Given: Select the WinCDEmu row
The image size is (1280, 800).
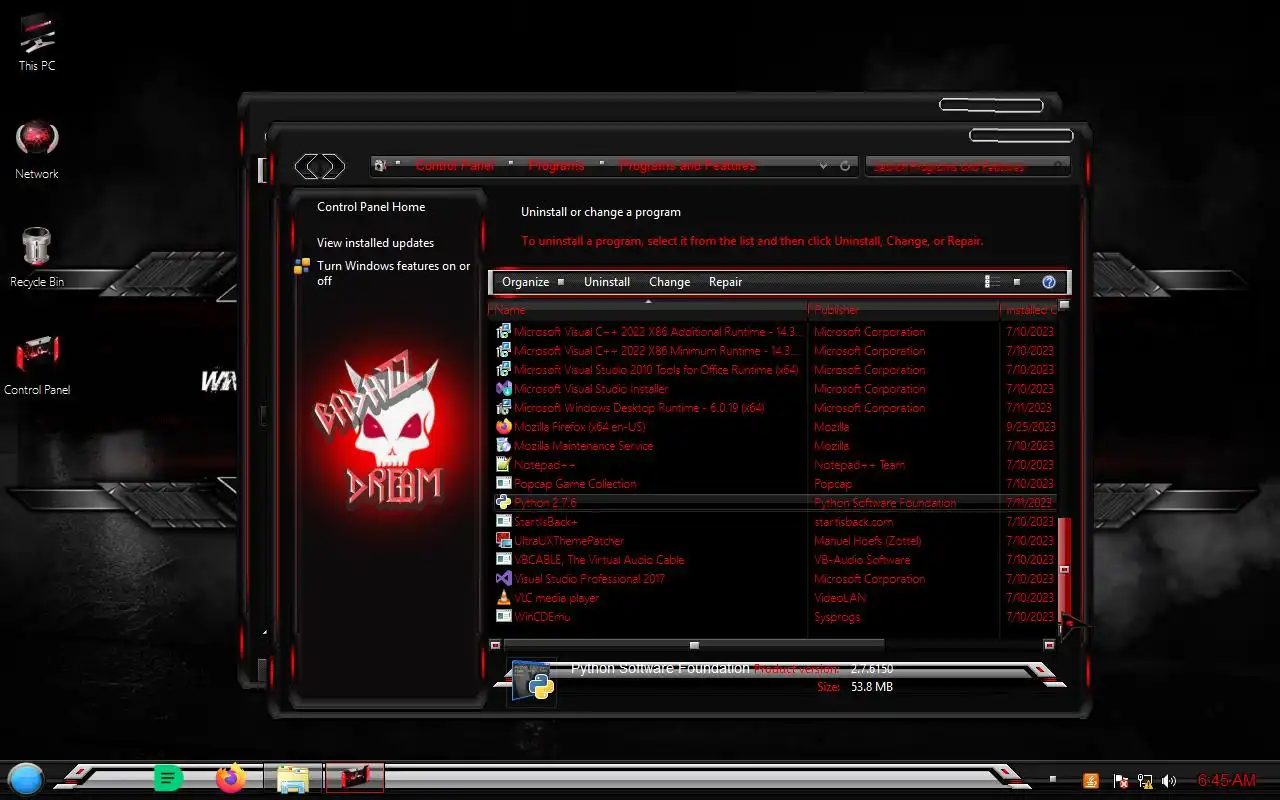Looking at the screenshot, I should click(775, 617).
